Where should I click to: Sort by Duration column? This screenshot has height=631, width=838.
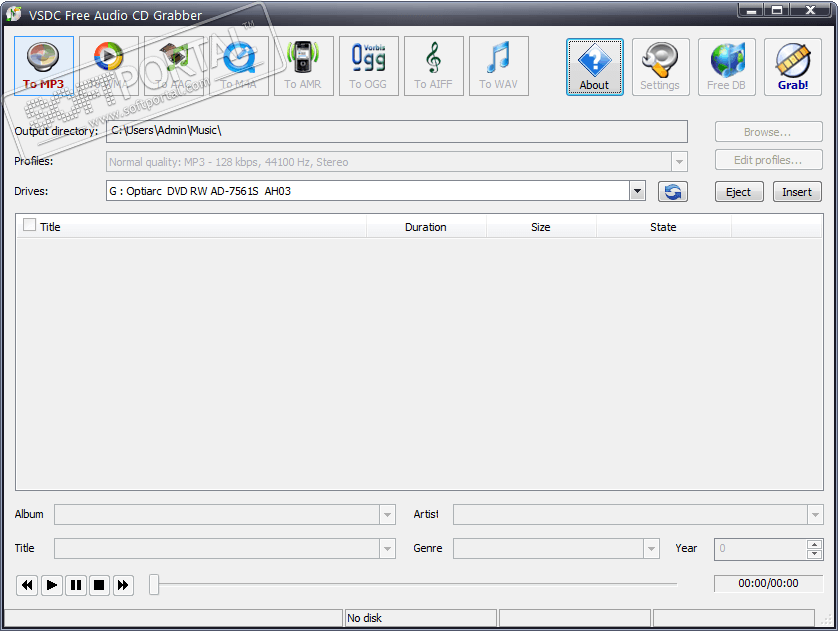coord(426,227)
